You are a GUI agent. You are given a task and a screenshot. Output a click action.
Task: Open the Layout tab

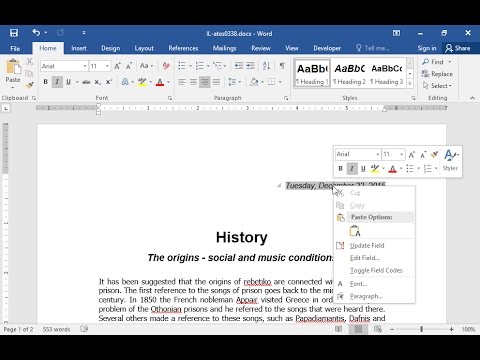click(x=144, y=48)
